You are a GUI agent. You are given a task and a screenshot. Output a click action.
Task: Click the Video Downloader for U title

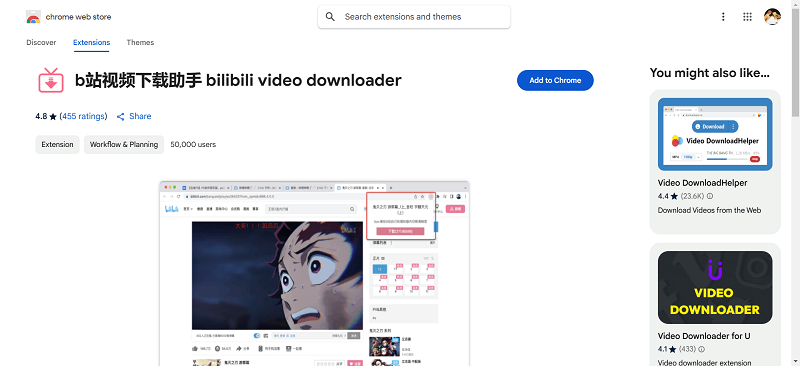[x=704, y=336]
